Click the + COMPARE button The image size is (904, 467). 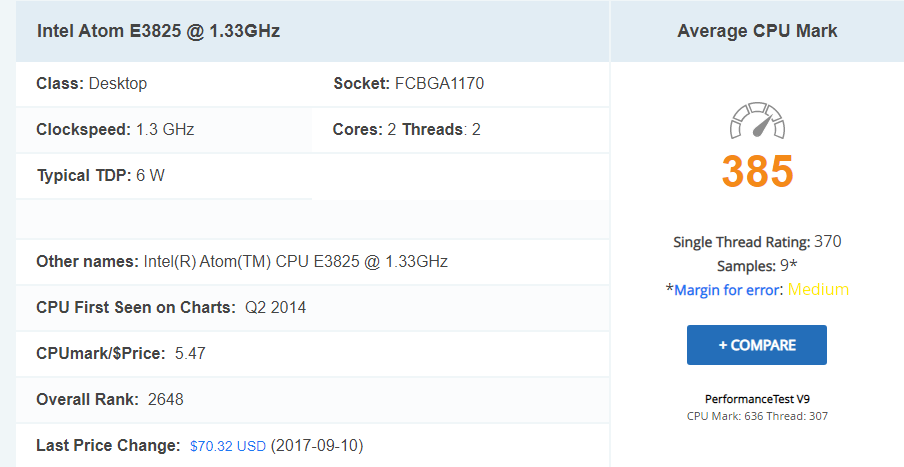(x=756, y=345)
